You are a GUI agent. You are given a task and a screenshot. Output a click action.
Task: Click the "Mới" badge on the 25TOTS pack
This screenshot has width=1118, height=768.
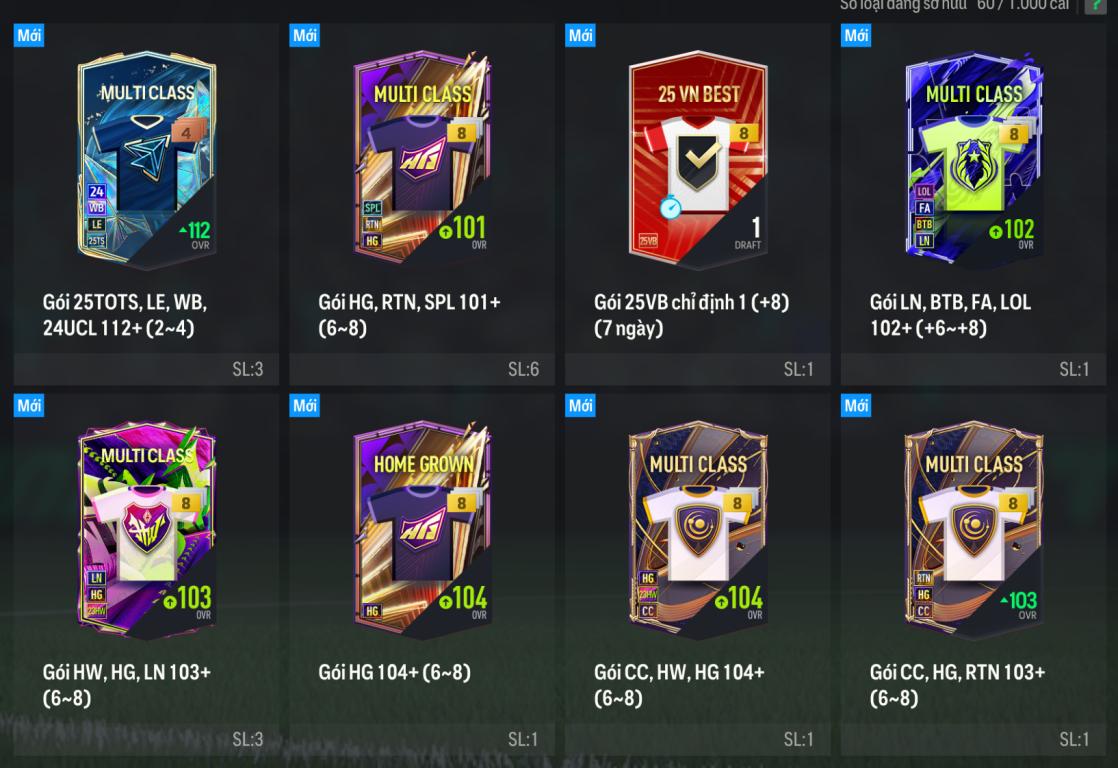tap(29, 35)
